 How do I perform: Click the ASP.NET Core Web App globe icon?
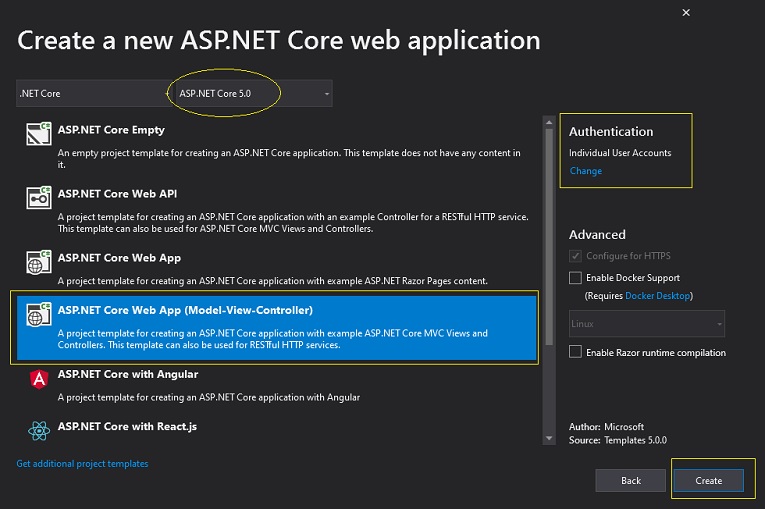point(39,262)
